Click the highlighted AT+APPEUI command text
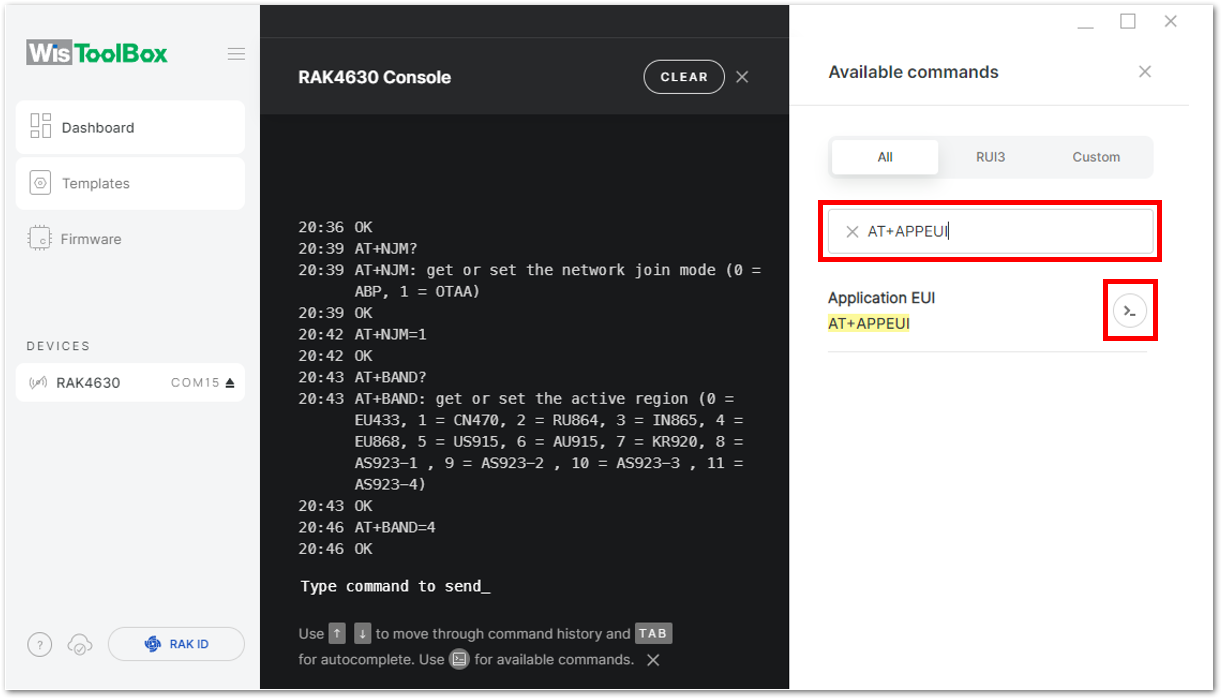The width and height of the screenshot is (1222, 699). (x=869, y=324)
